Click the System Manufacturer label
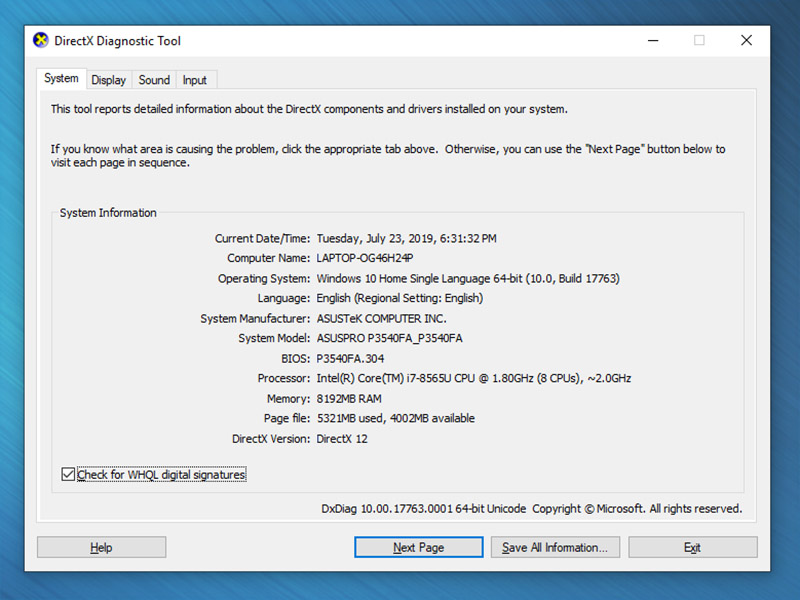The image size is (800, 600). point(255,318)
